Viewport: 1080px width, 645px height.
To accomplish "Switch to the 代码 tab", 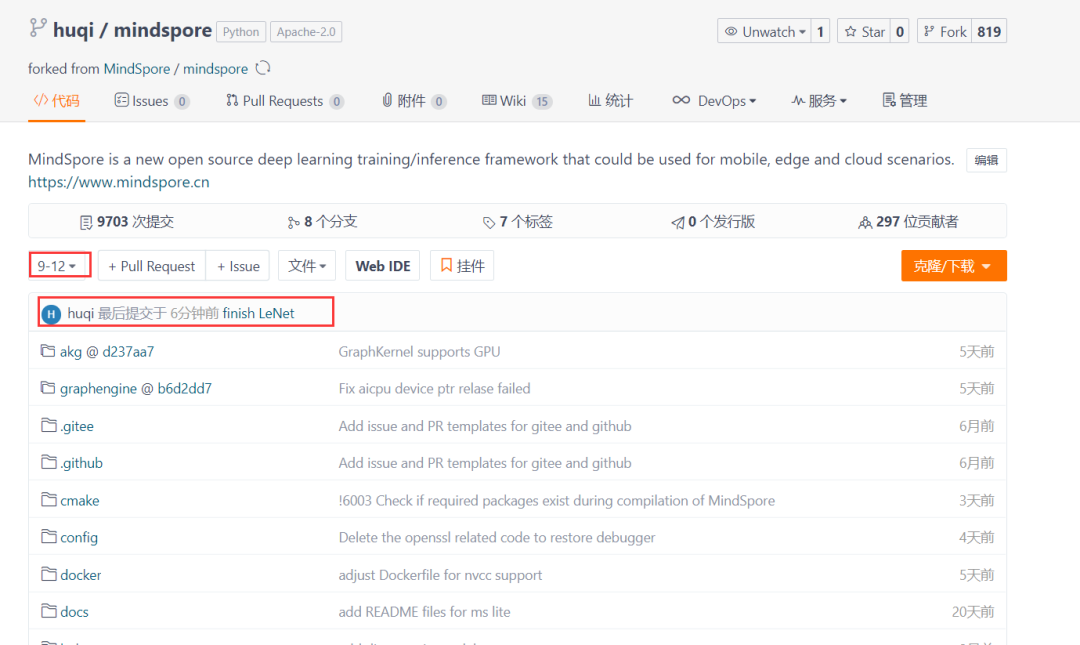I will 56,101.
